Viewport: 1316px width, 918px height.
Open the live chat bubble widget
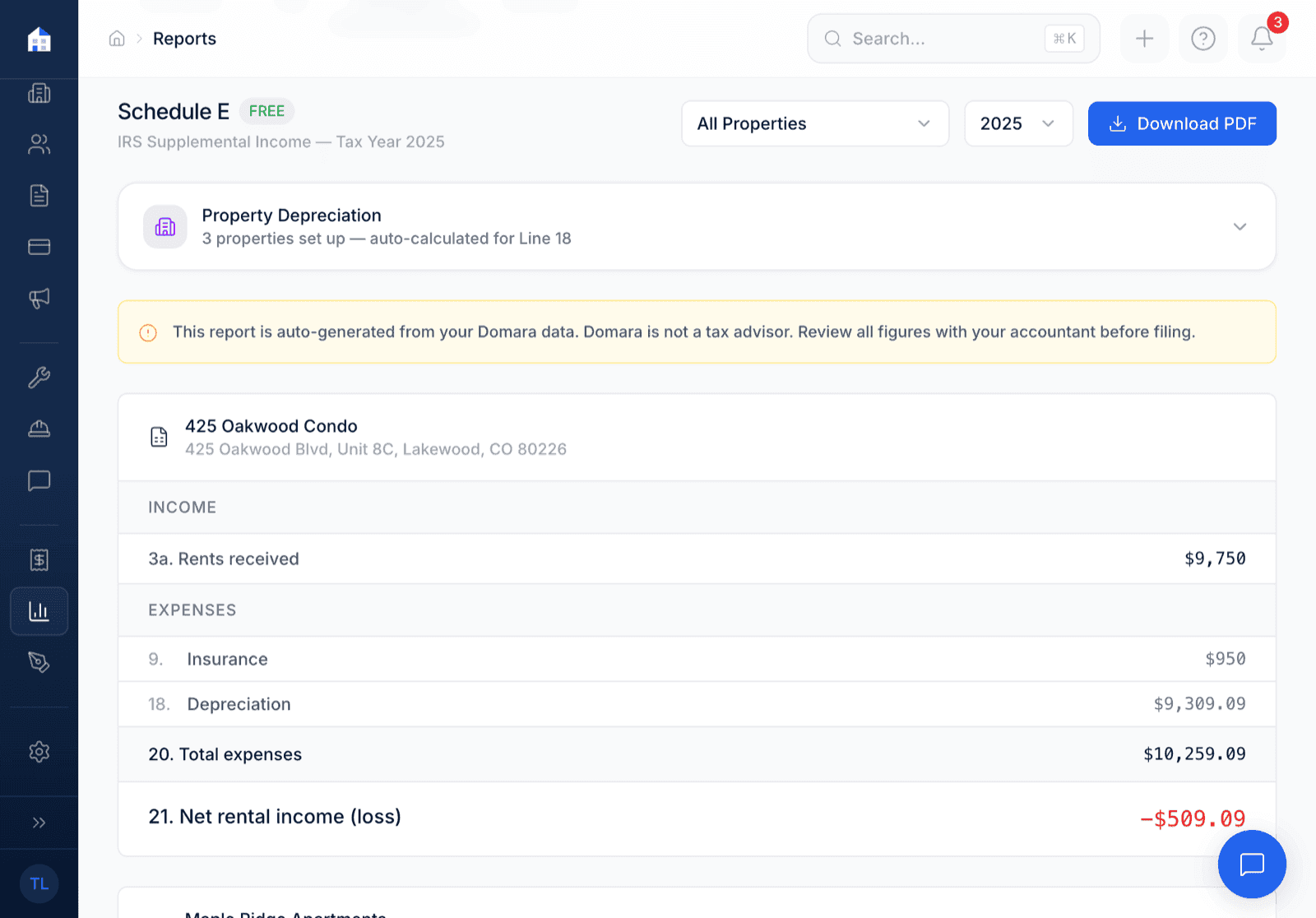(x=1251, y=864)
